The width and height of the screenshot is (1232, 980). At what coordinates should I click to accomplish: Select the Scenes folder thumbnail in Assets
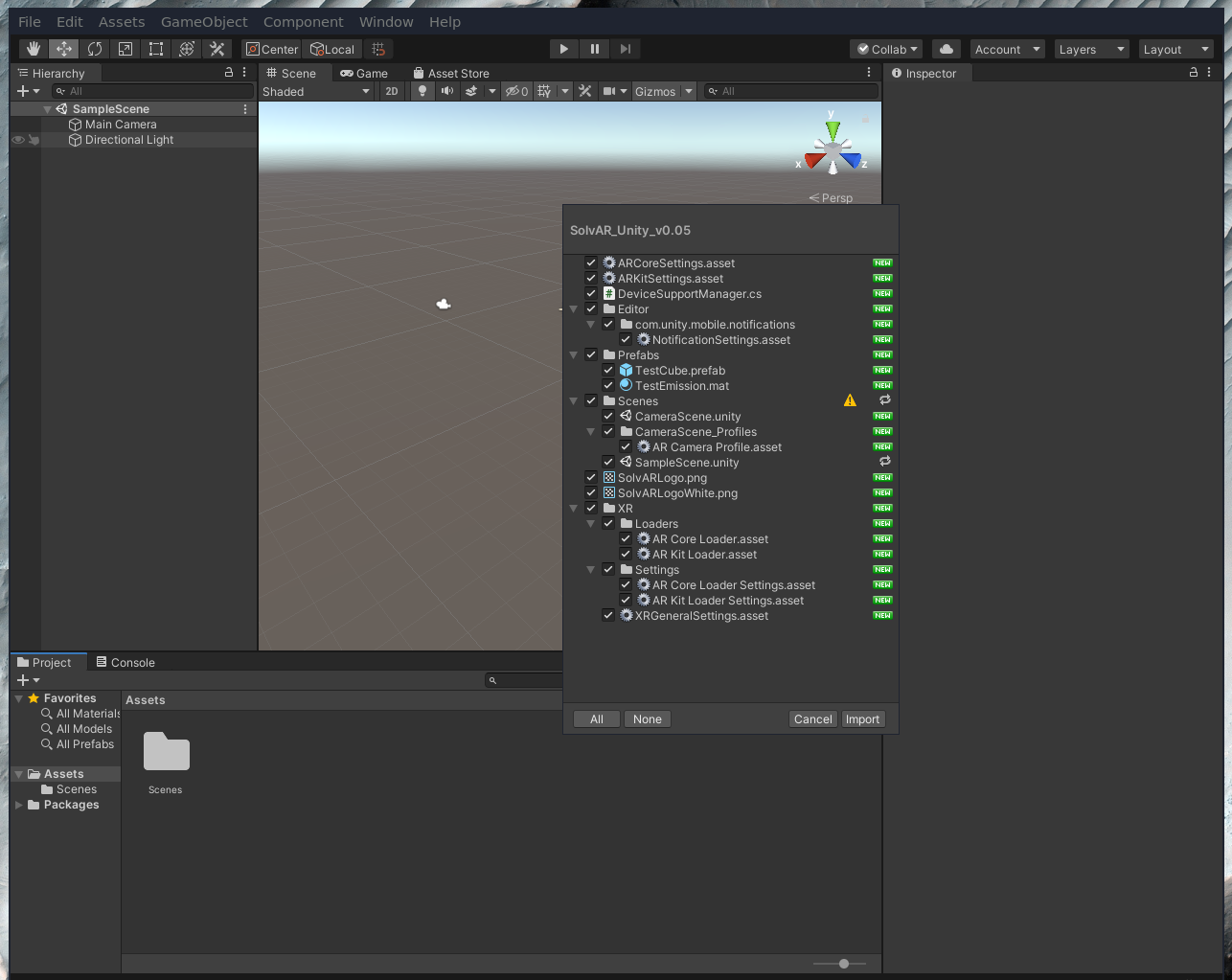coord(167,752)
